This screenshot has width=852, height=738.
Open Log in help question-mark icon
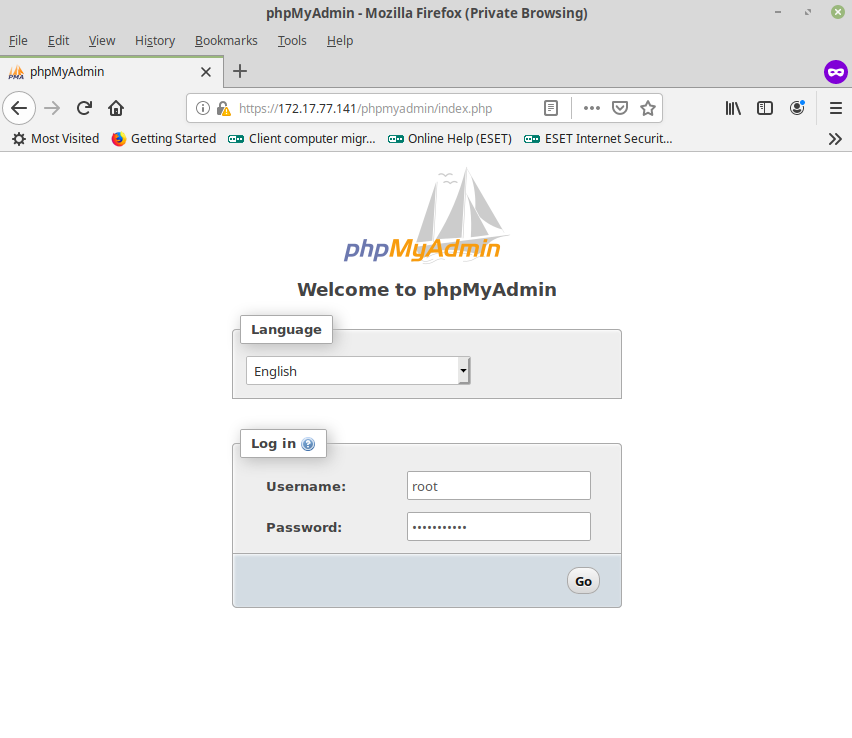(x=308, y=444)
